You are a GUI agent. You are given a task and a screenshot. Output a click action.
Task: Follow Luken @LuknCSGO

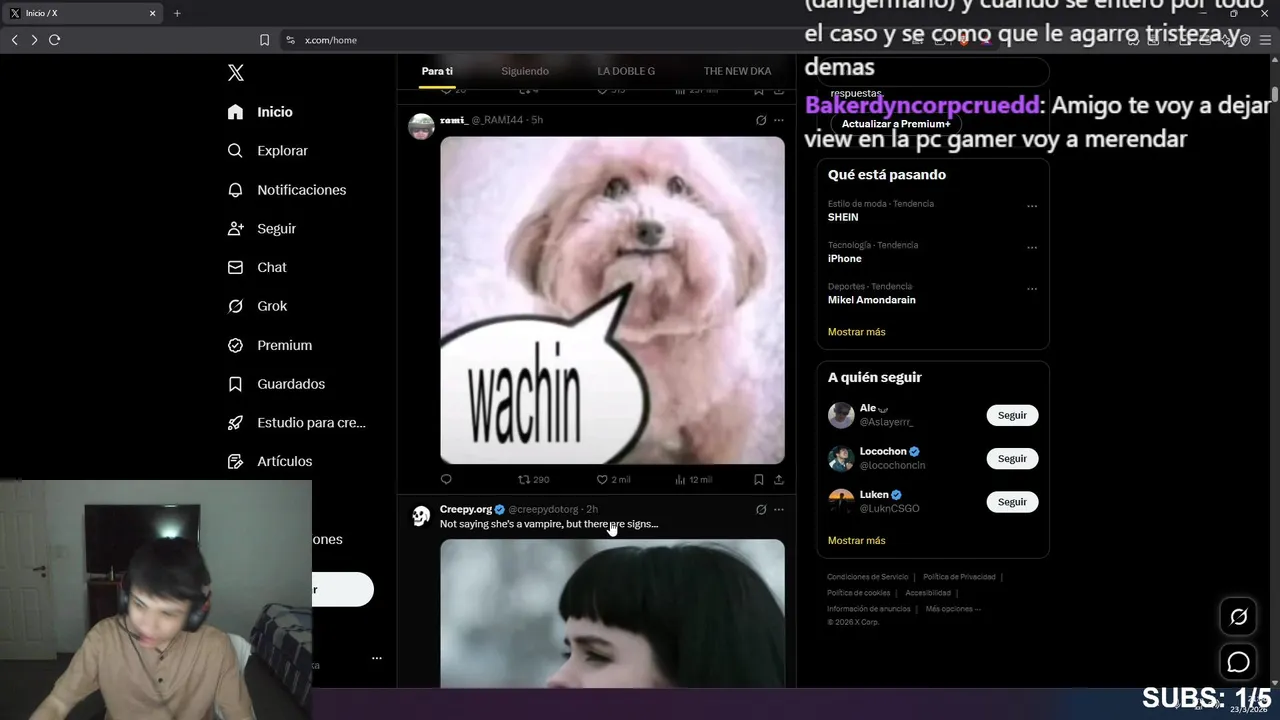tap(1012, 502)
